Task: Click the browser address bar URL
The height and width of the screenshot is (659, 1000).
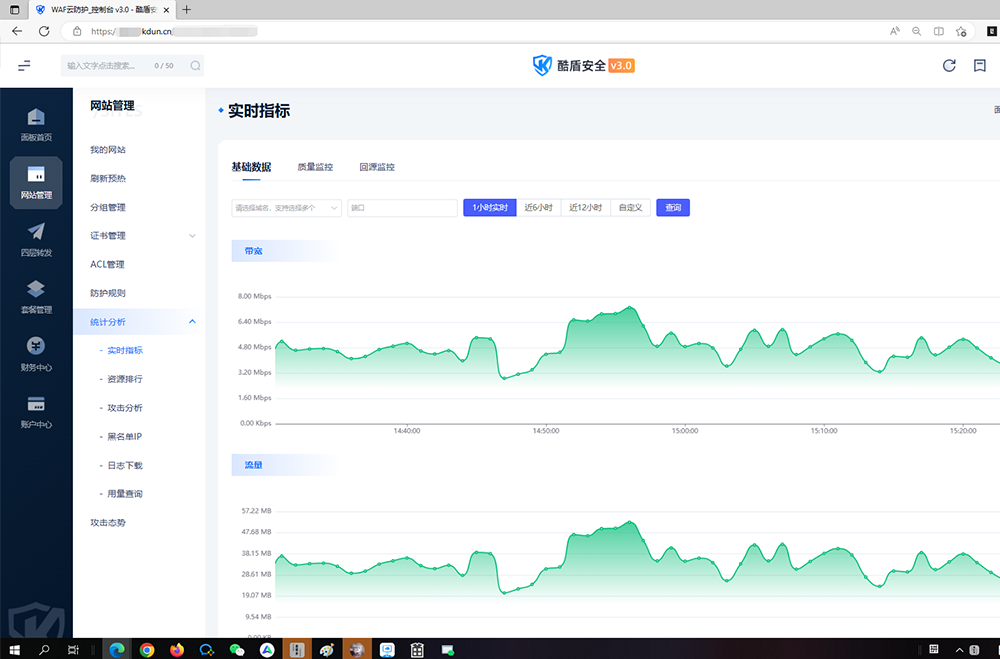Action: (x=174, y=31)
